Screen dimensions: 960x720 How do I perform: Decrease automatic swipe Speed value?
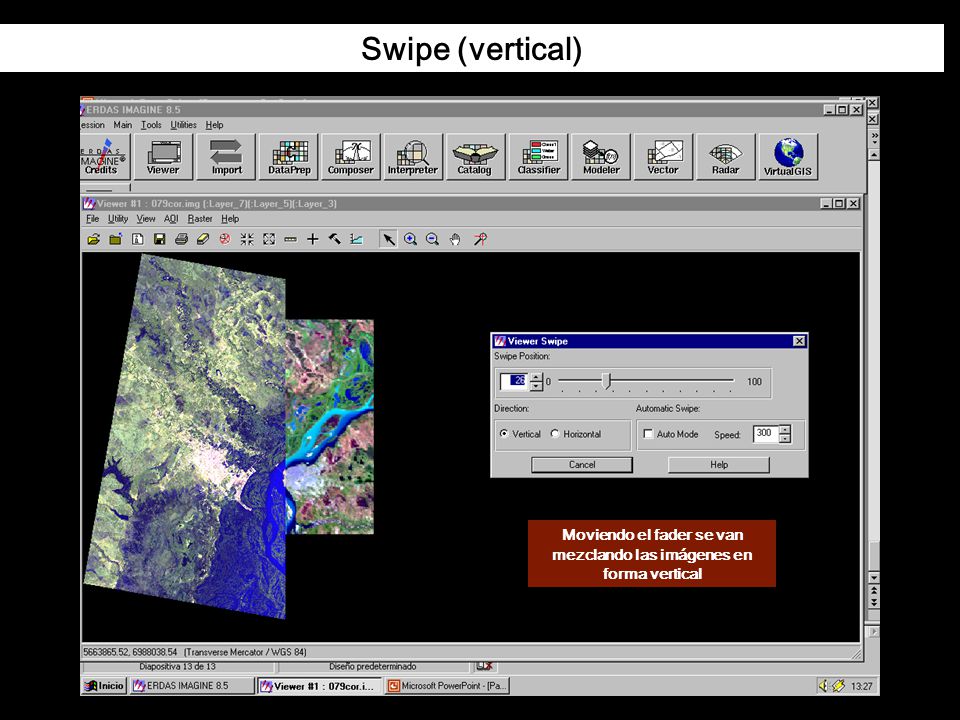click(785, 438)
